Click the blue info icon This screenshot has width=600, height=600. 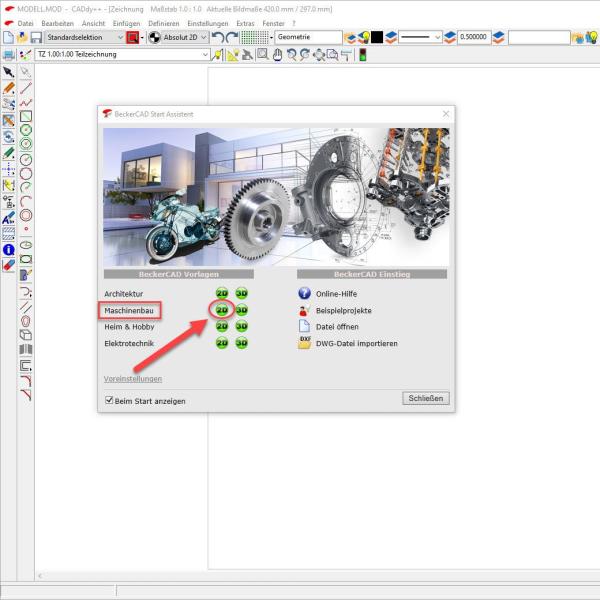click(x=8, y=250)
